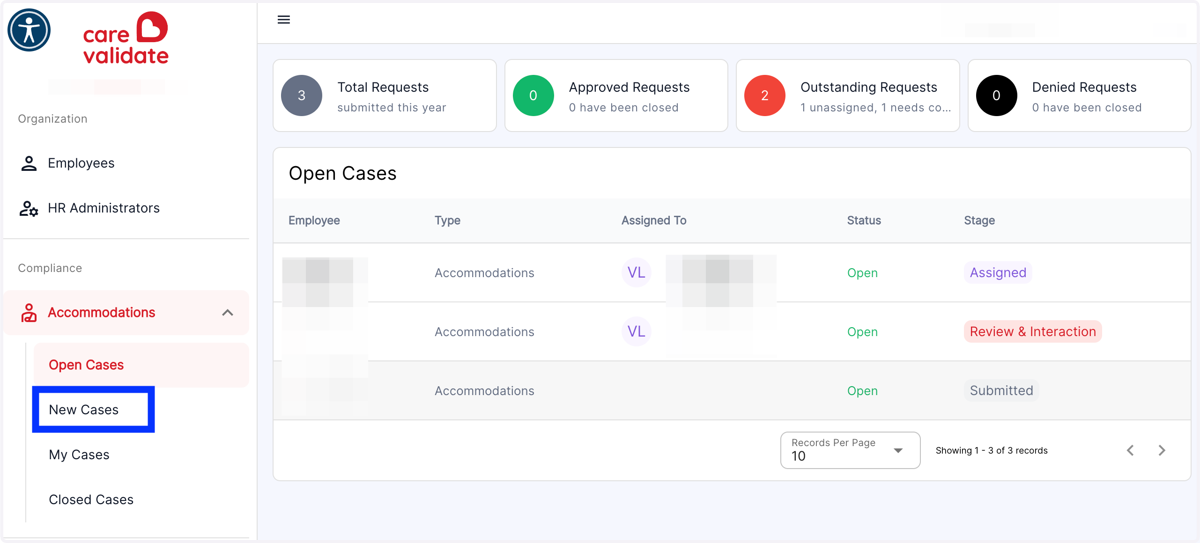
Task: Select Closed Cases submenu item
Action: 91,500
